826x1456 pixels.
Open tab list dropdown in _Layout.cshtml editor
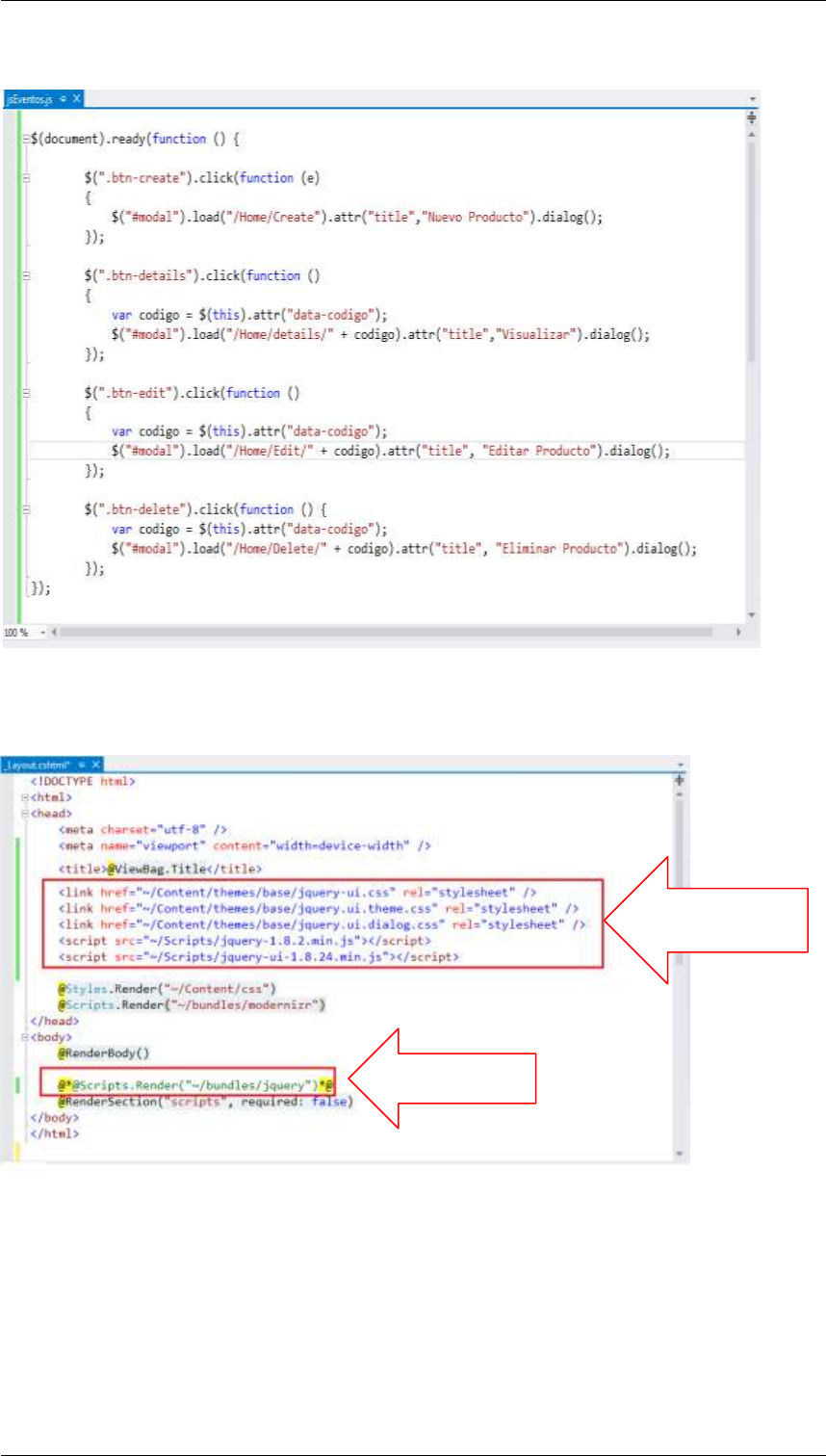click(x=680, y=764)
